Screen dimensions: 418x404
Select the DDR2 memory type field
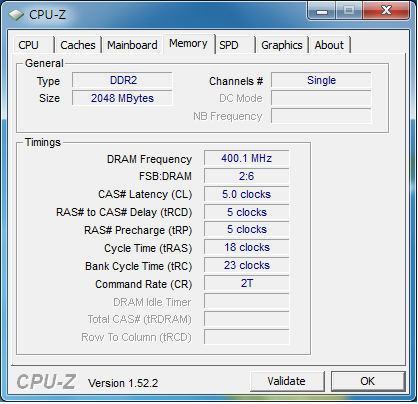pos(122,80)
